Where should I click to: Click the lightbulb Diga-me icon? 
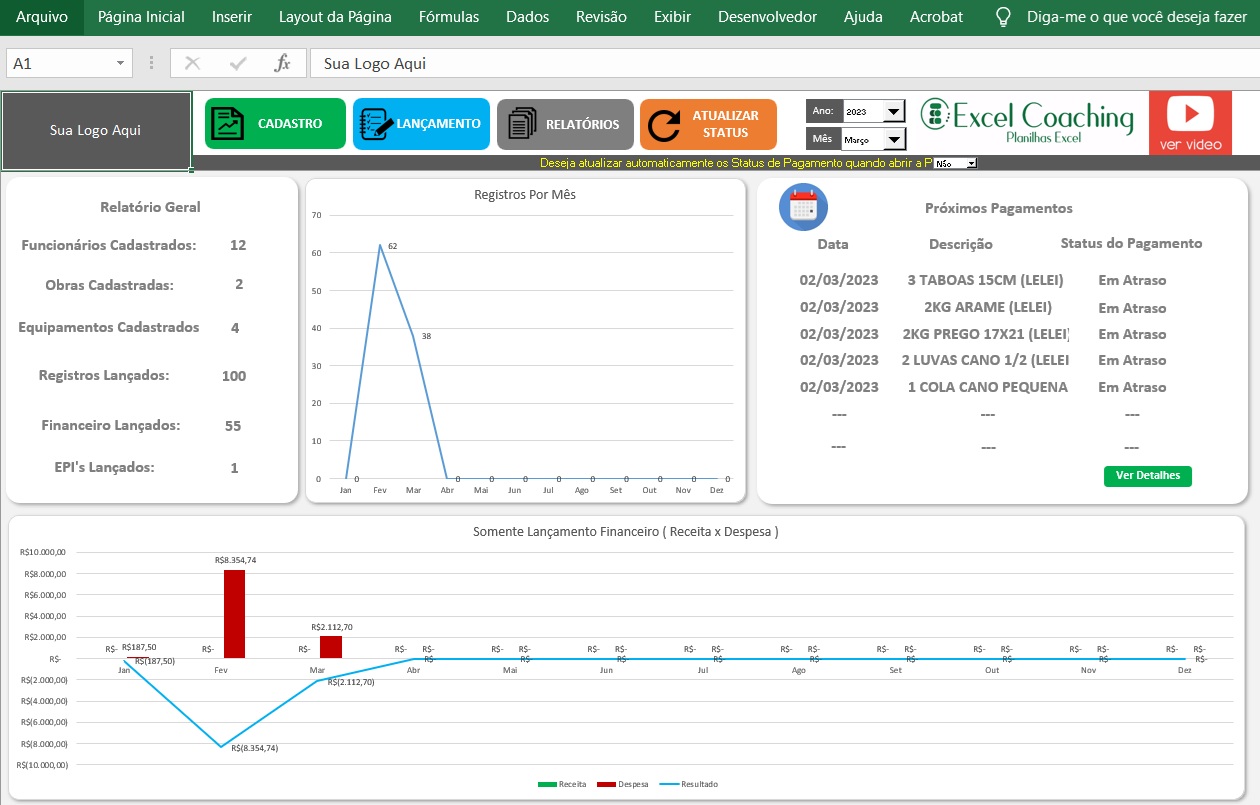tap(1005, 17)
